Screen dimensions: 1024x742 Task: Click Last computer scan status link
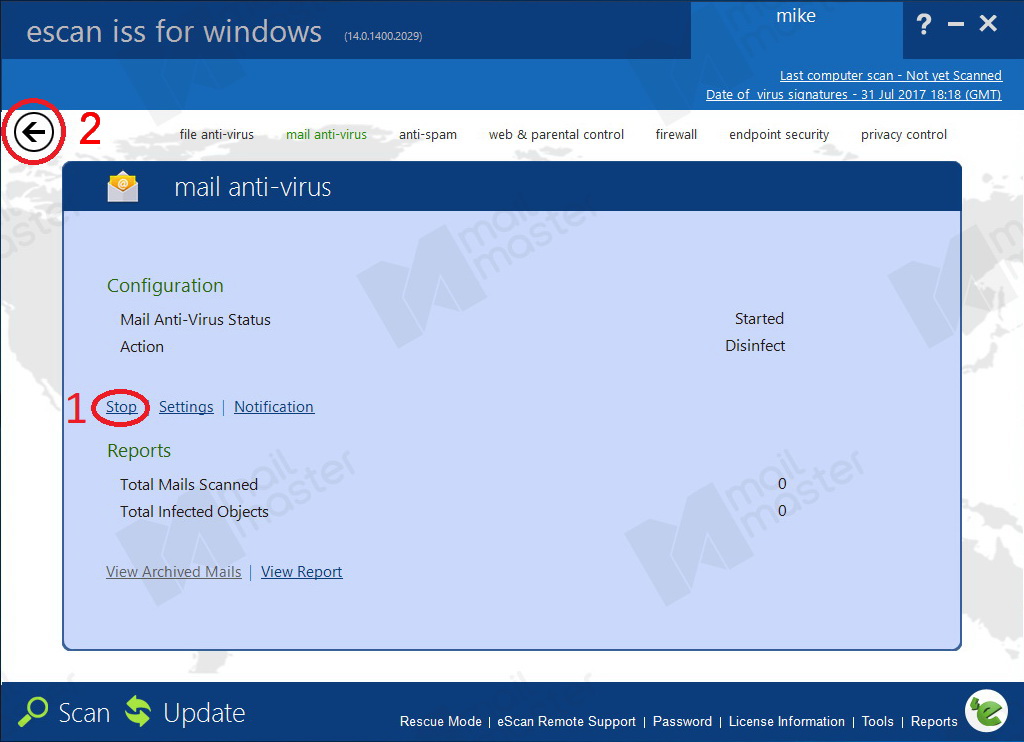tap(891, 76)
